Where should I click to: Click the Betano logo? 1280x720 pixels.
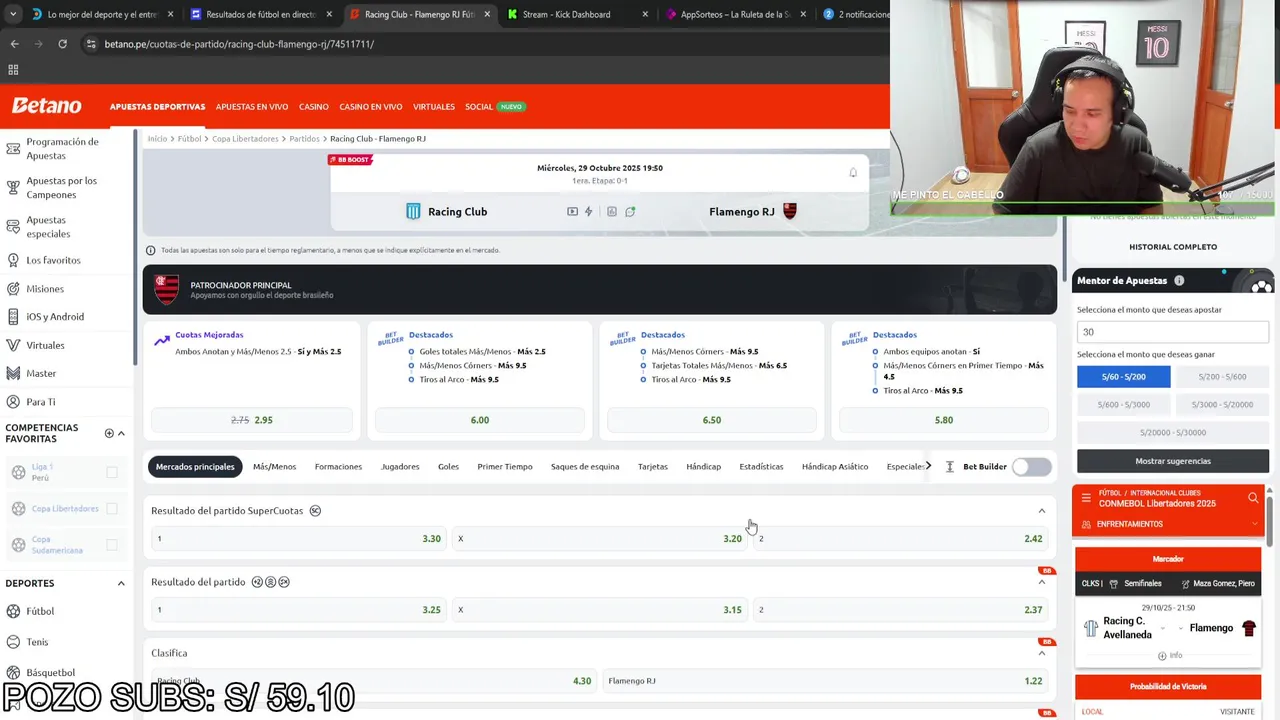click(46, 106)
